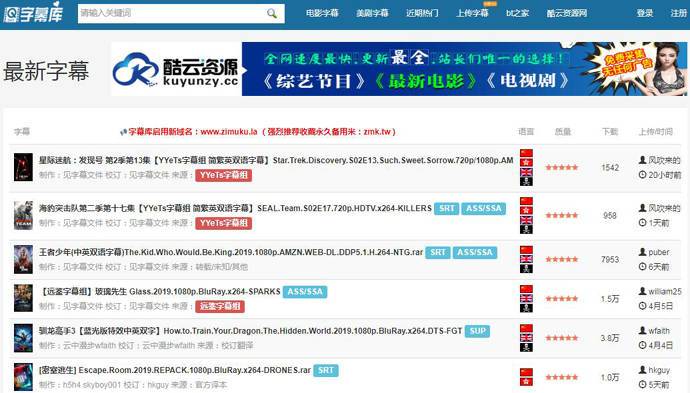Click the 最新字幕 page heading

46,71
